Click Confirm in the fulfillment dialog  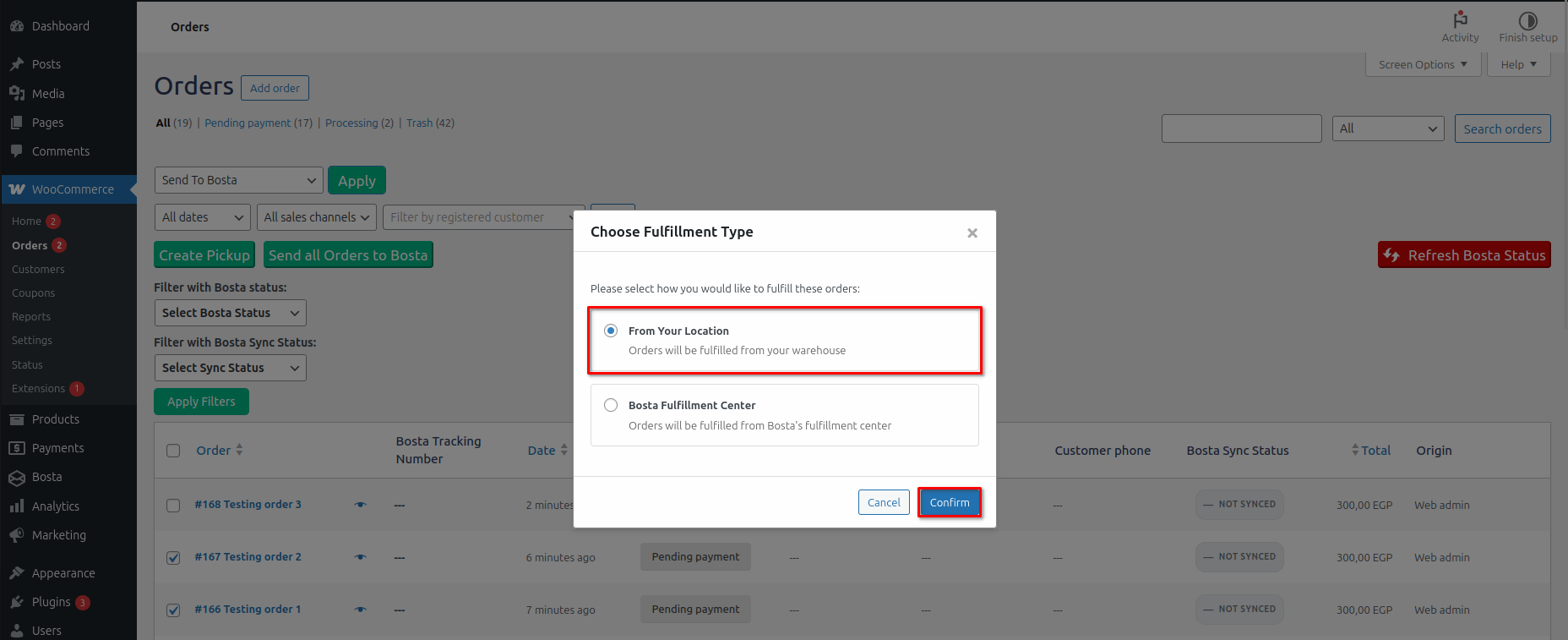click(x=950, y=502)
